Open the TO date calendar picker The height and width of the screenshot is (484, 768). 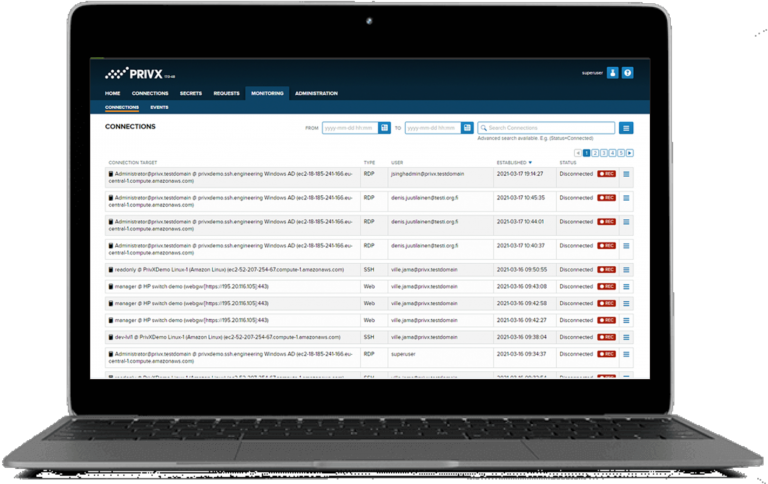(468, 128)
